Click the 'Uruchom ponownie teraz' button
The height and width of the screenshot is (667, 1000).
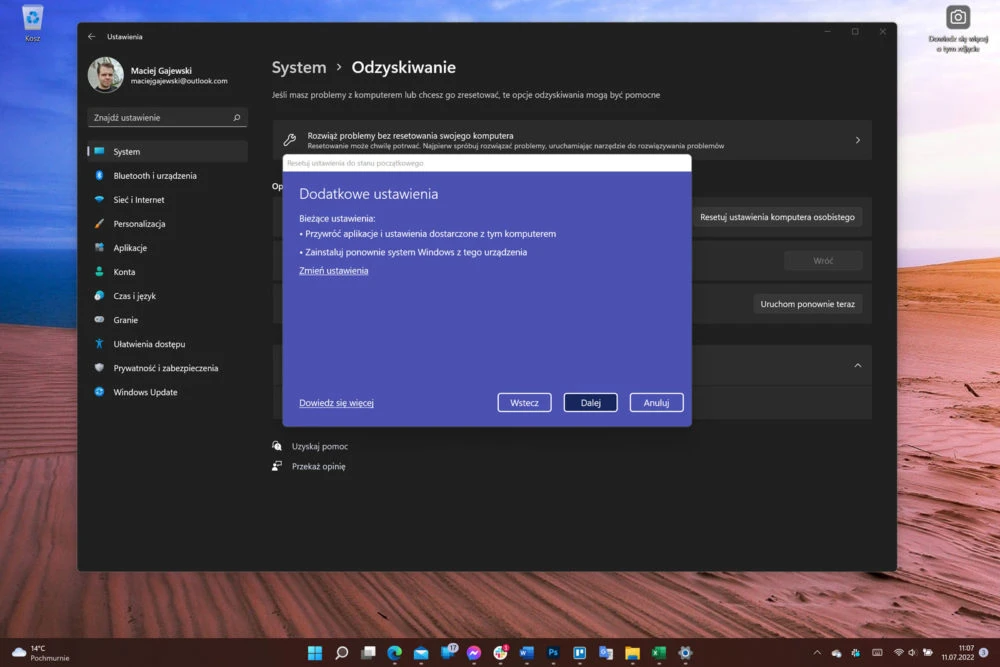click(x=807, y=304)
